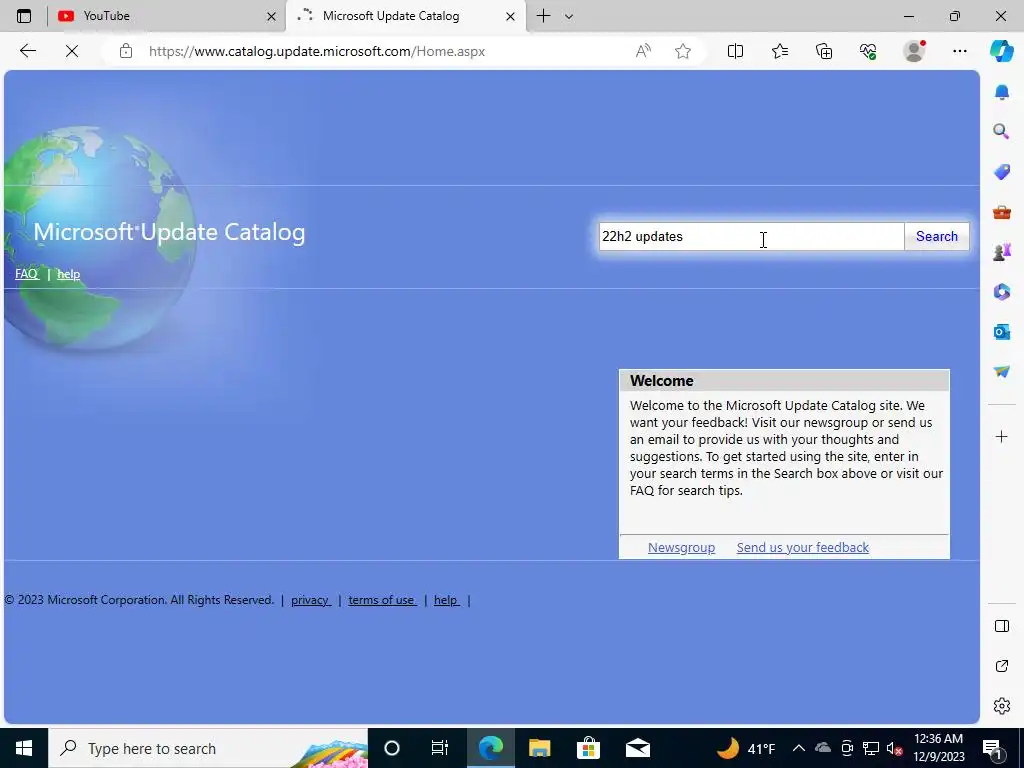Screen dimensions: 1024x768
Task: Click the taskbar search box
Action: tap(208, 748)
